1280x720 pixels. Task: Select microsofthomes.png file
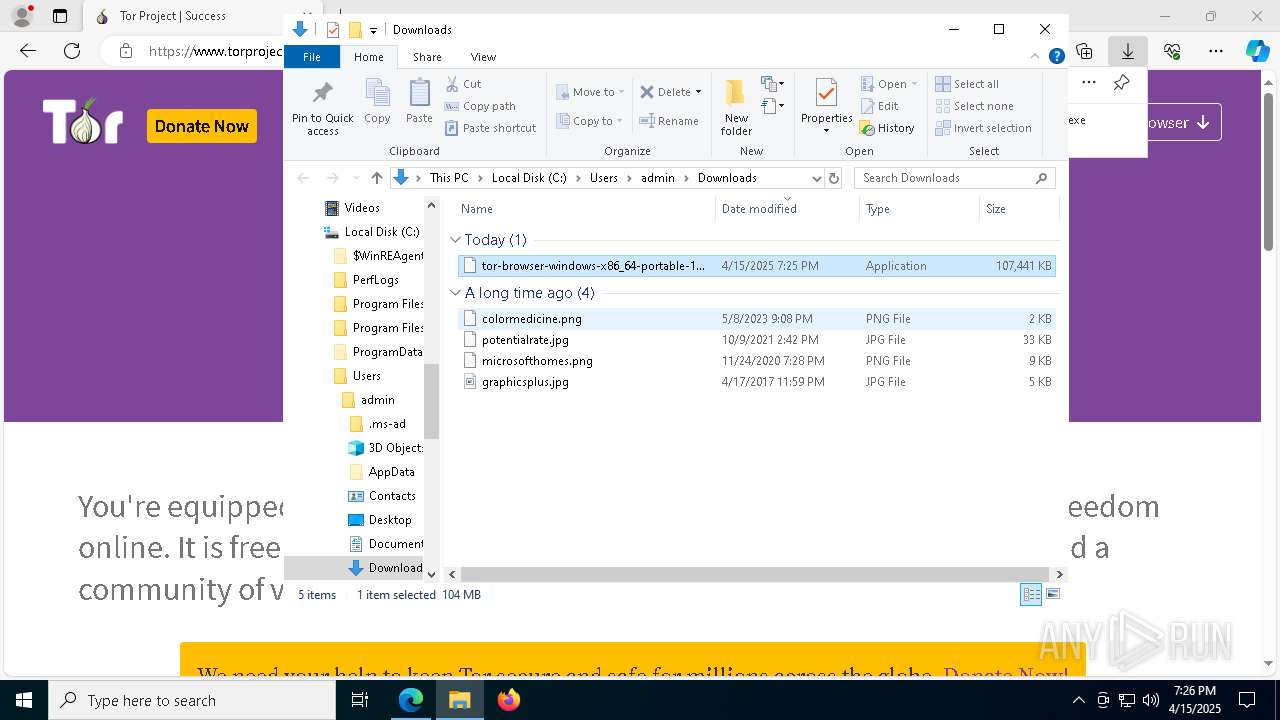[x=757, y=361]
